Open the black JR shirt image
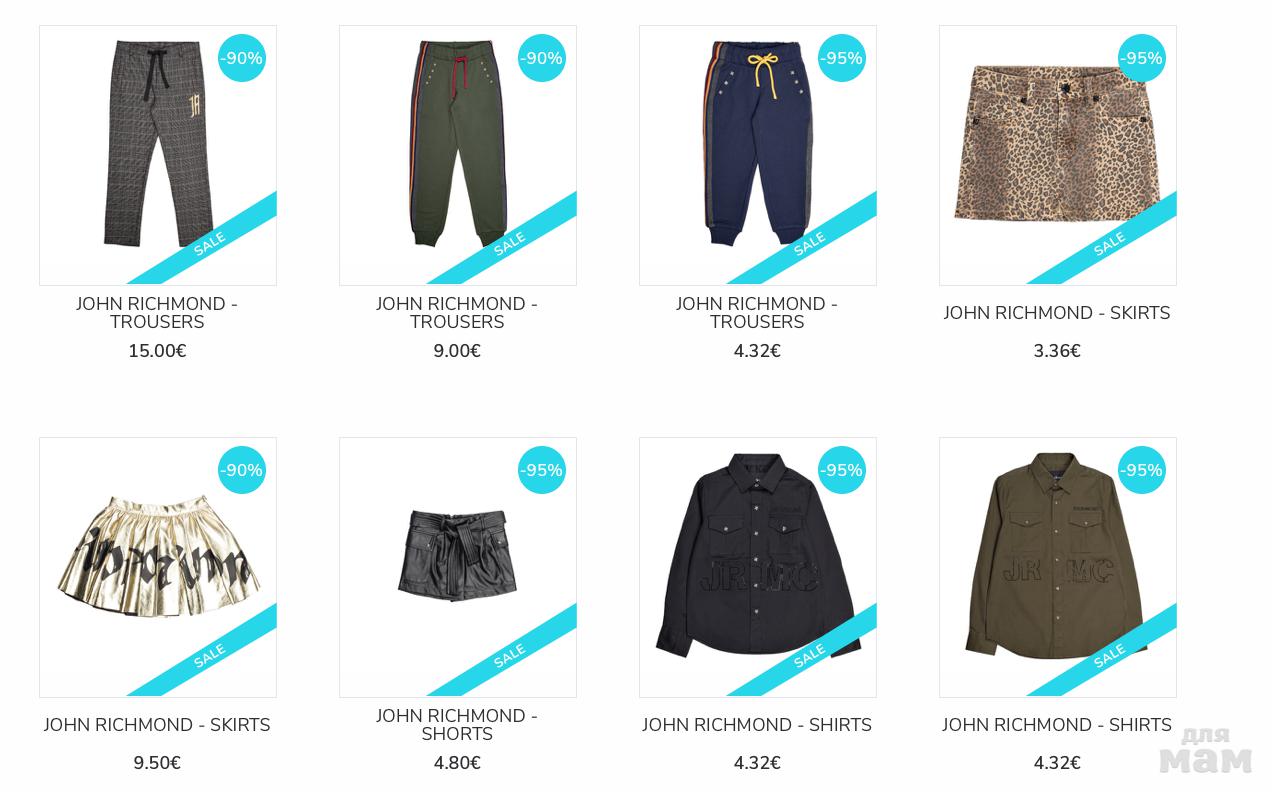 click(758, 567)
